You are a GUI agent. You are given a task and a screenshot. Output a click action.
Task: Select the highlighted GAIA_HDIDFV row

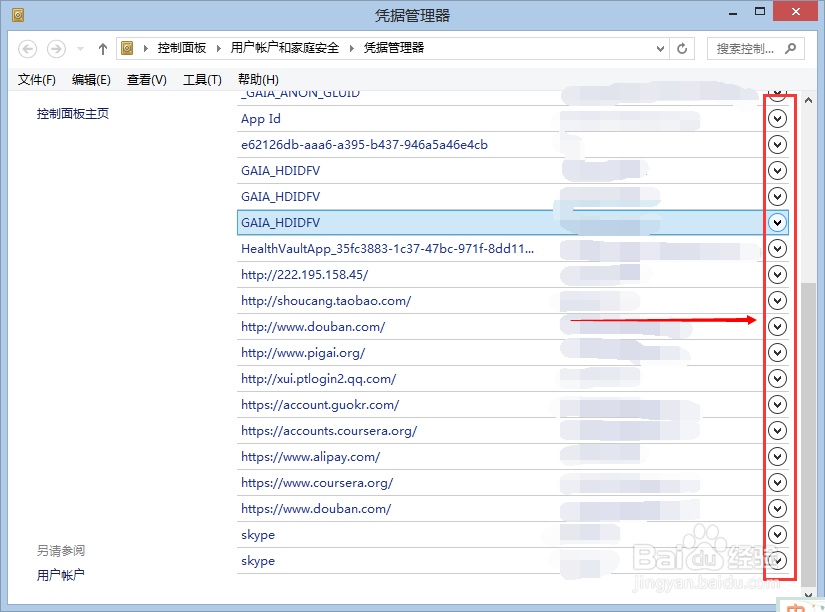tap(512, 223)
